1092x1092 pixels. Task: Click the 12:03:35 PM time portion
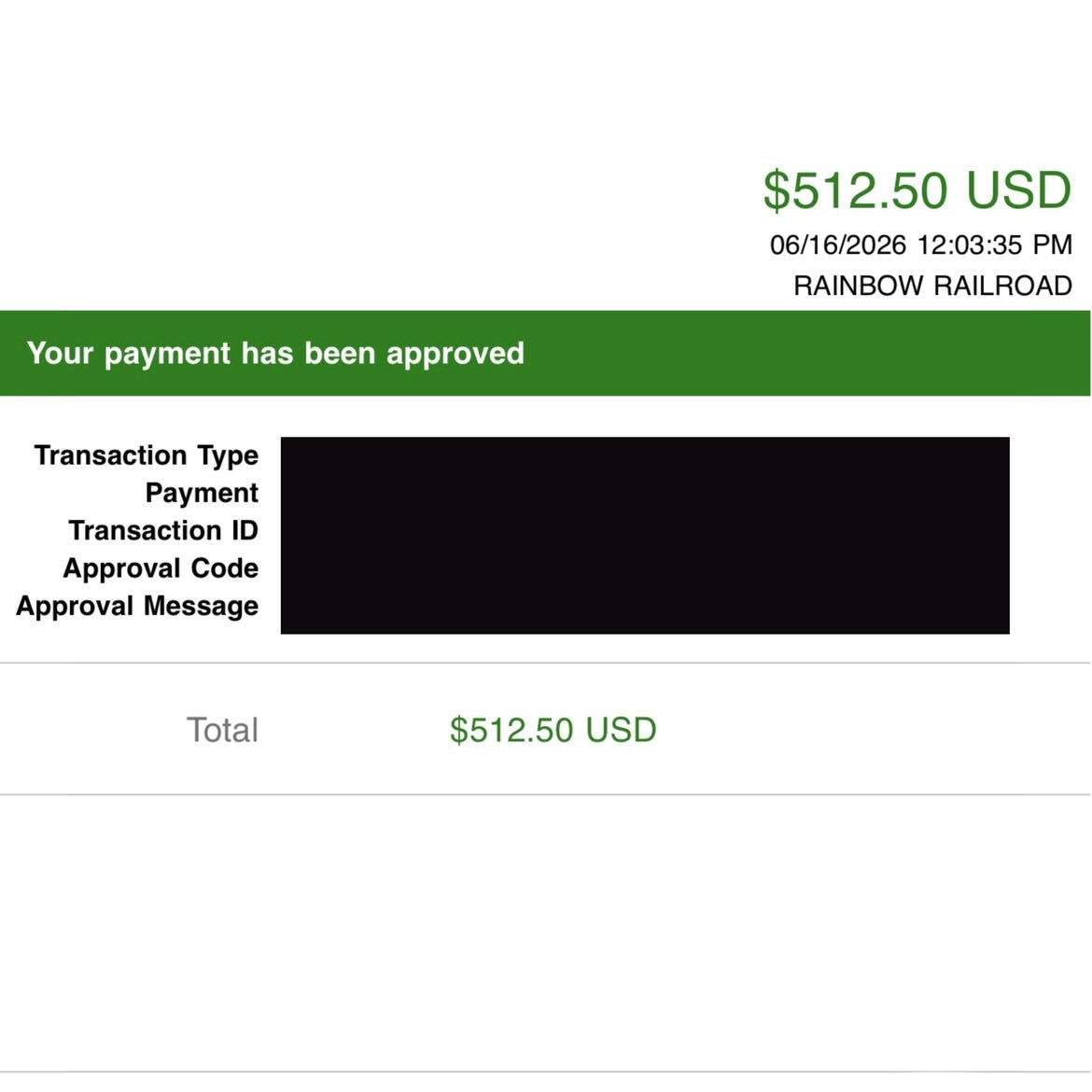[x=995, y=245]
